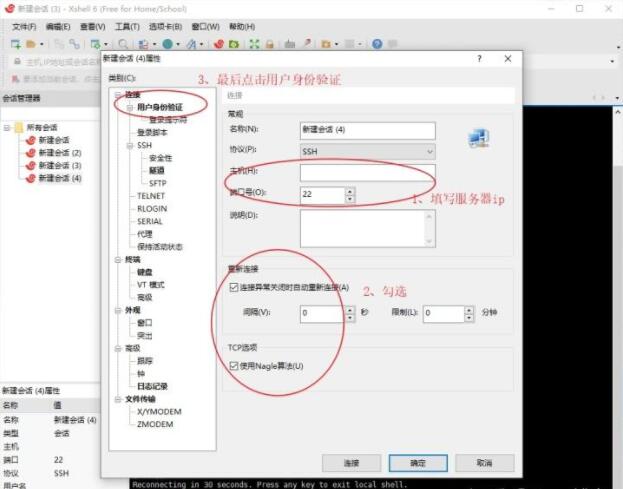623x489 pixels.
Task: Open dropdown arrow next to Properties icon
Action: coord(106,44)
